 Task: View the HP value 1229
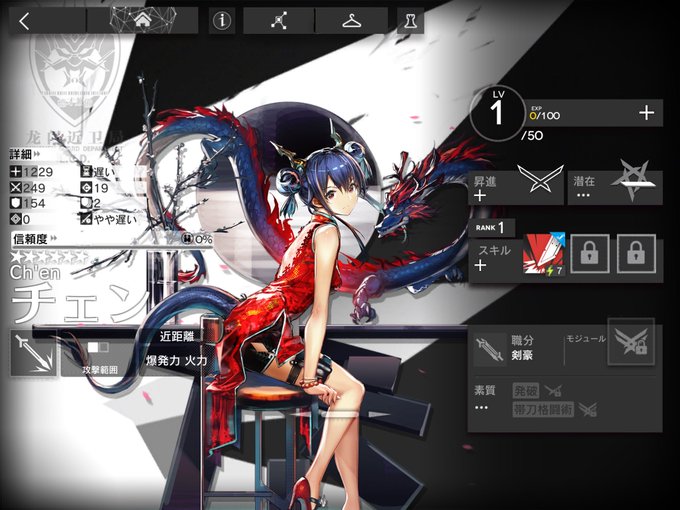[x=32, y=172]
